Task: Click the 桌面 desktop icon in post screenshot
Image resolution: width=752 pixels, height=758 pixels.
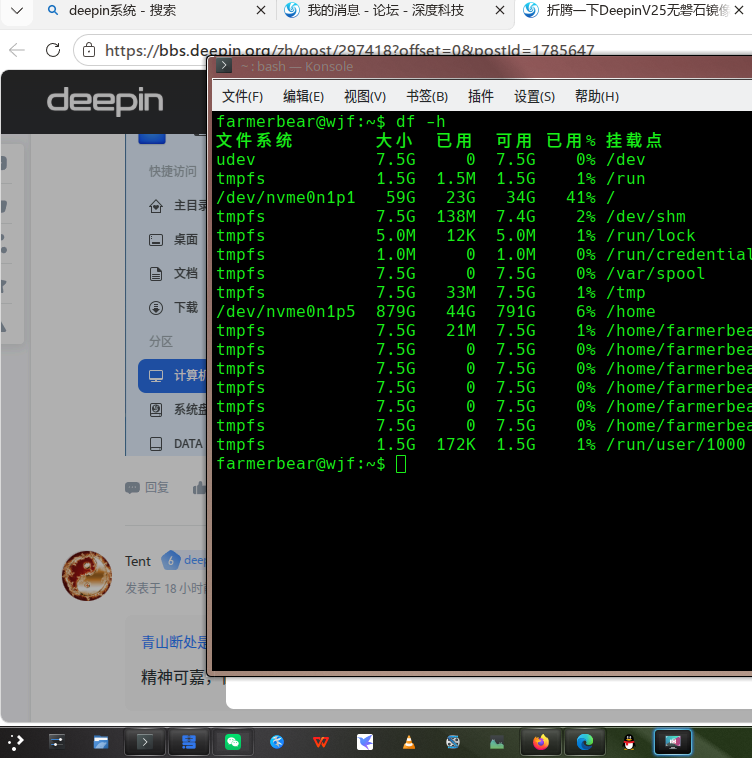Action: coord(156,240)
